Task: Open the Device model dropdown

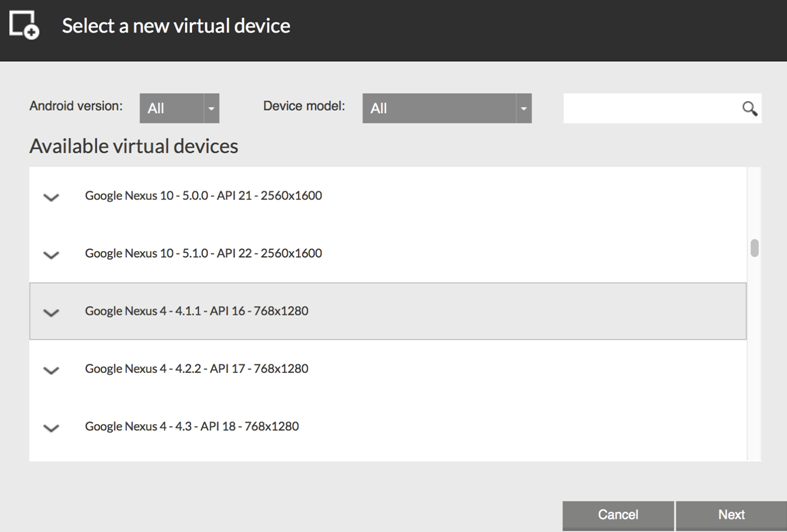Action: [x=447, y=108]
